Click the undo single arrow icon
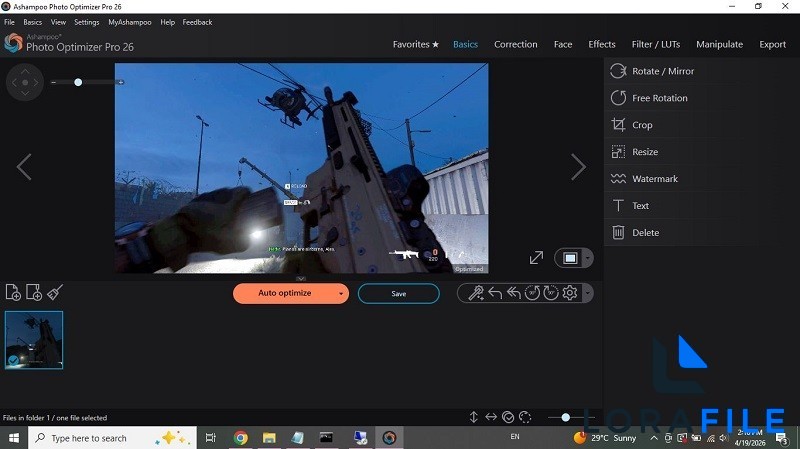The image size is (800, 449). 495,293
